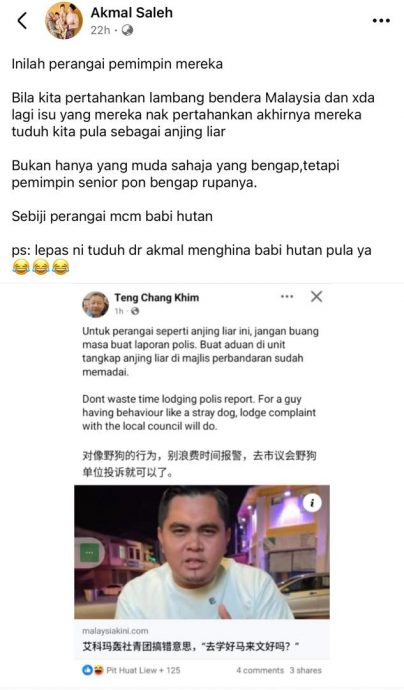The height and width of the screenshot is (690, 404).
Task: Click Teng Chang Khim's avatar
Action: [x=95, y=304]
